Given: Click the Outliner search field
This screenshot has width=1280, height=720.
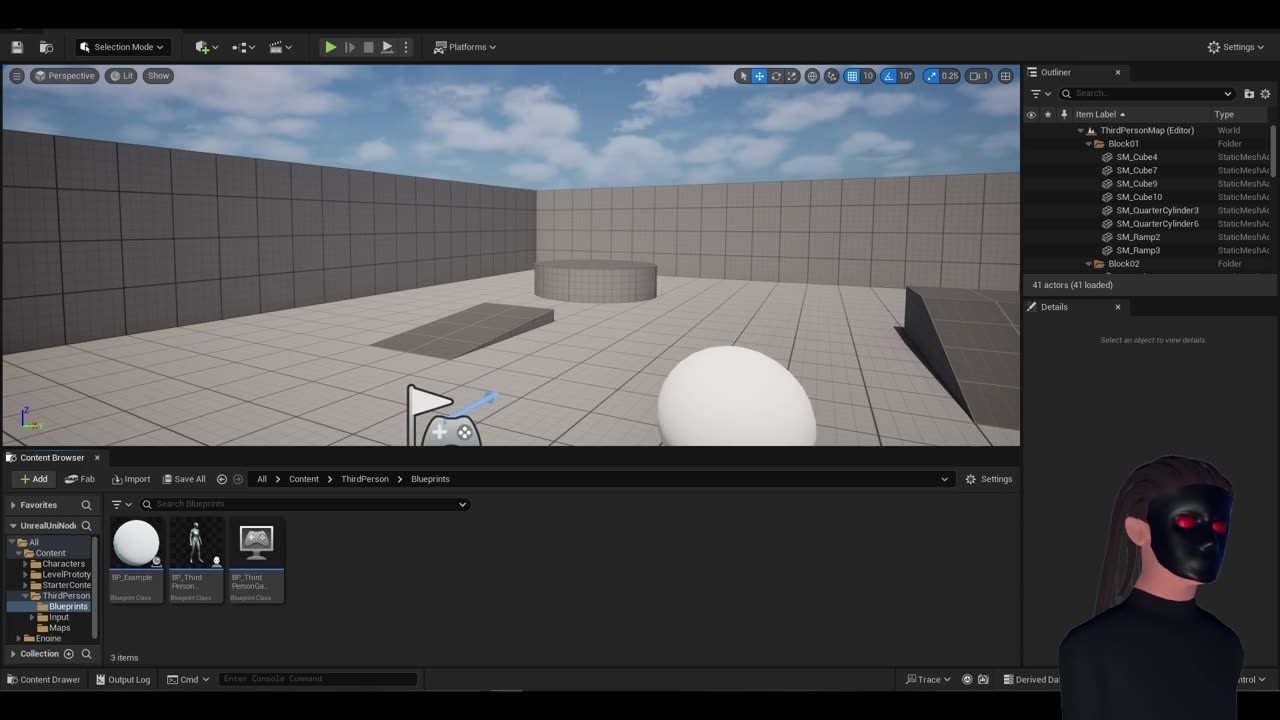Looking at the screenshot, I should pyautogui.click(x=1148, y=94).
